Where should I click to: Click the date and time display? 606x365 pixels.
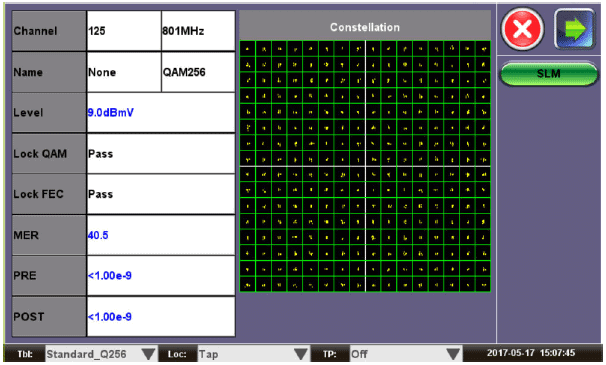531,353
